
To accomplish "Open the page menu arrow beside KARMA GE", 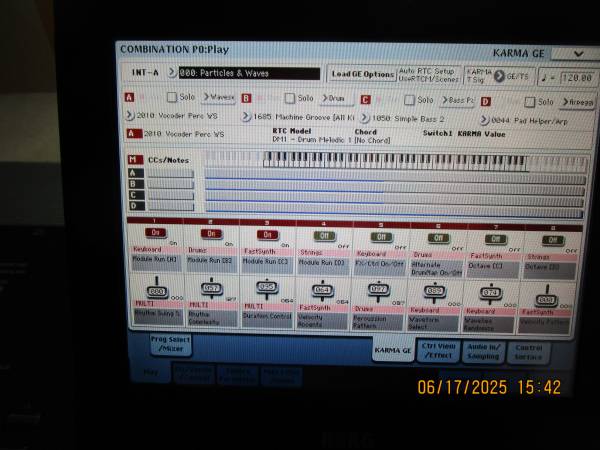I will click(x=580, y=53).
